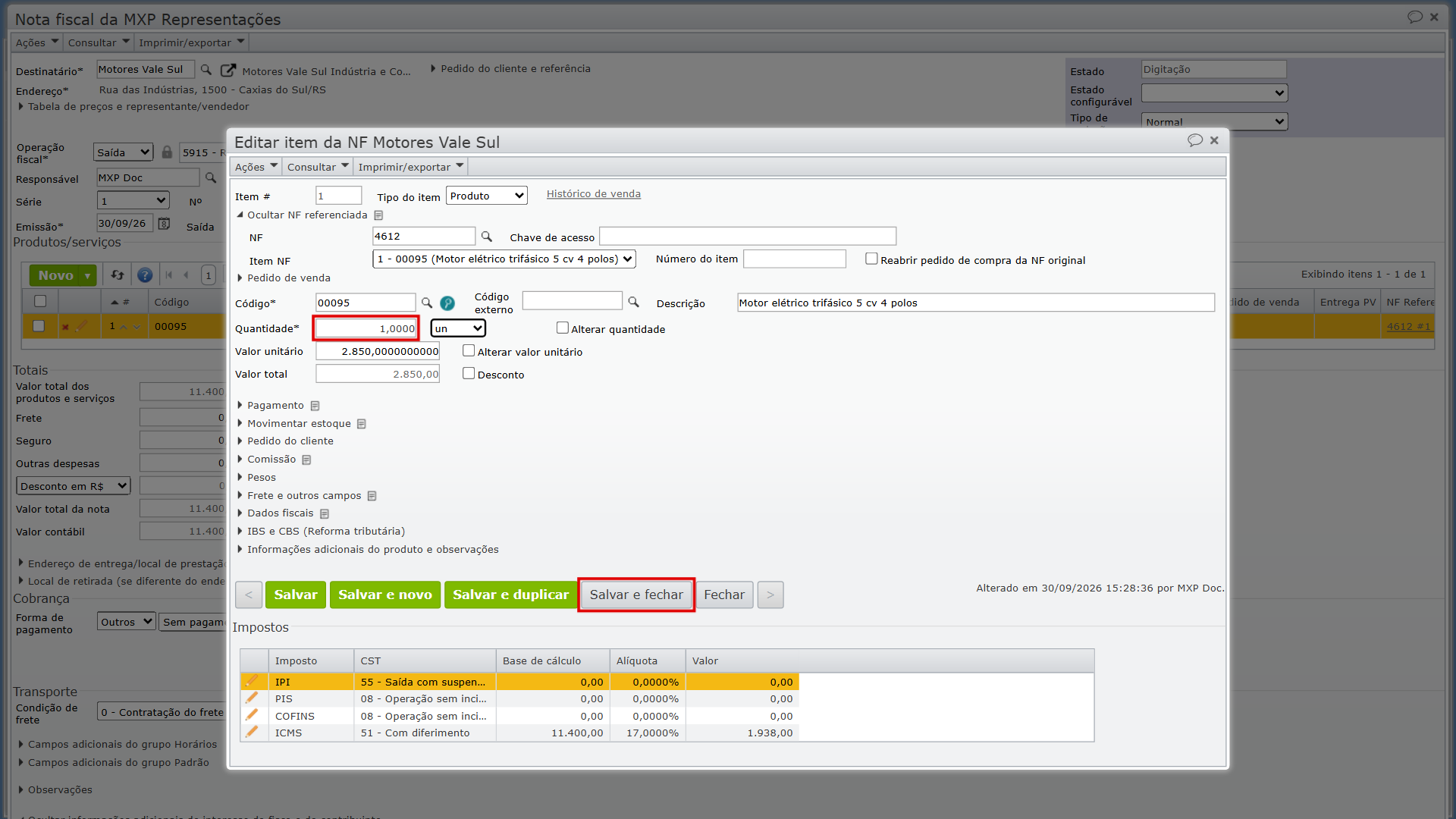
Task: Open the unit 'un' dropdown
Action: 458,328
